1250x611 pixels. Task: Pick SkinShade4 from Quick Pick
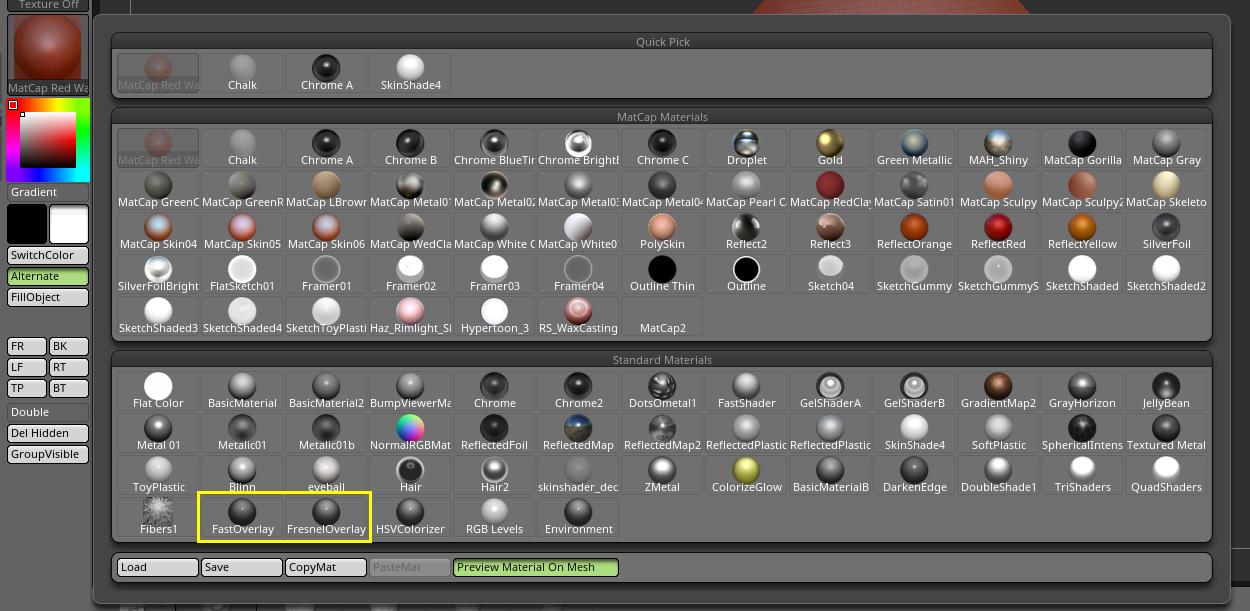pos(410,73)
